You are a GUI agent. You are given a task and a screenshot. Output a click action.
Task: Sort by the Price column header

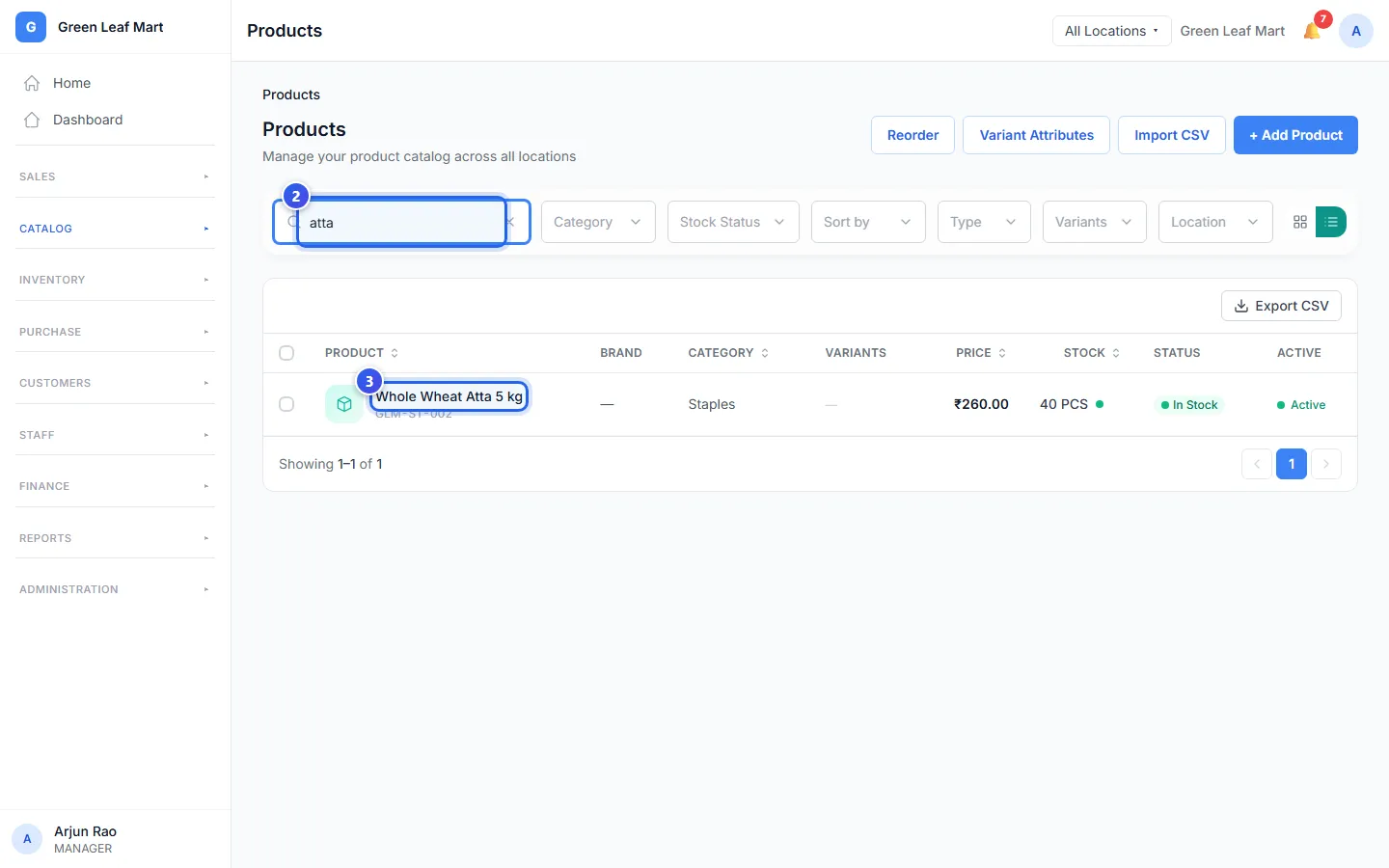(981, 353)
